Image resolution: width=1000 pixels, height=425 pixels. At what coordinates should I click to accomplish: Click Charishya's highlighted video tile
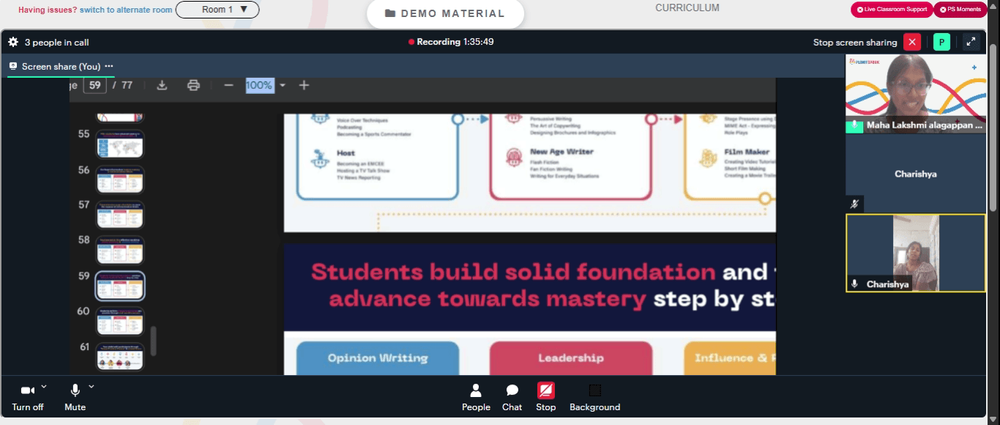(915, 253)
